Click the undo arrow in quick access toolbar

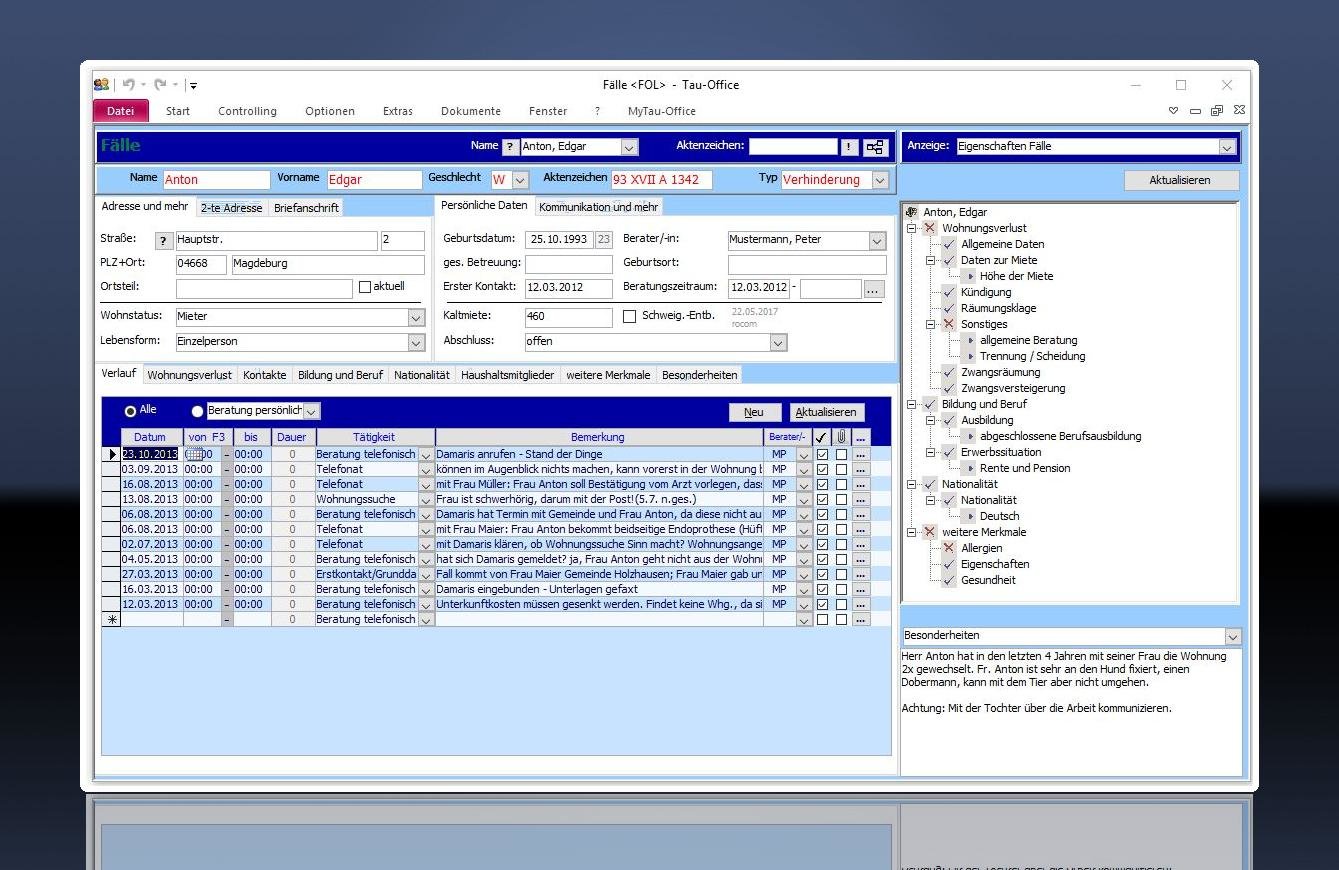[128, 85]
